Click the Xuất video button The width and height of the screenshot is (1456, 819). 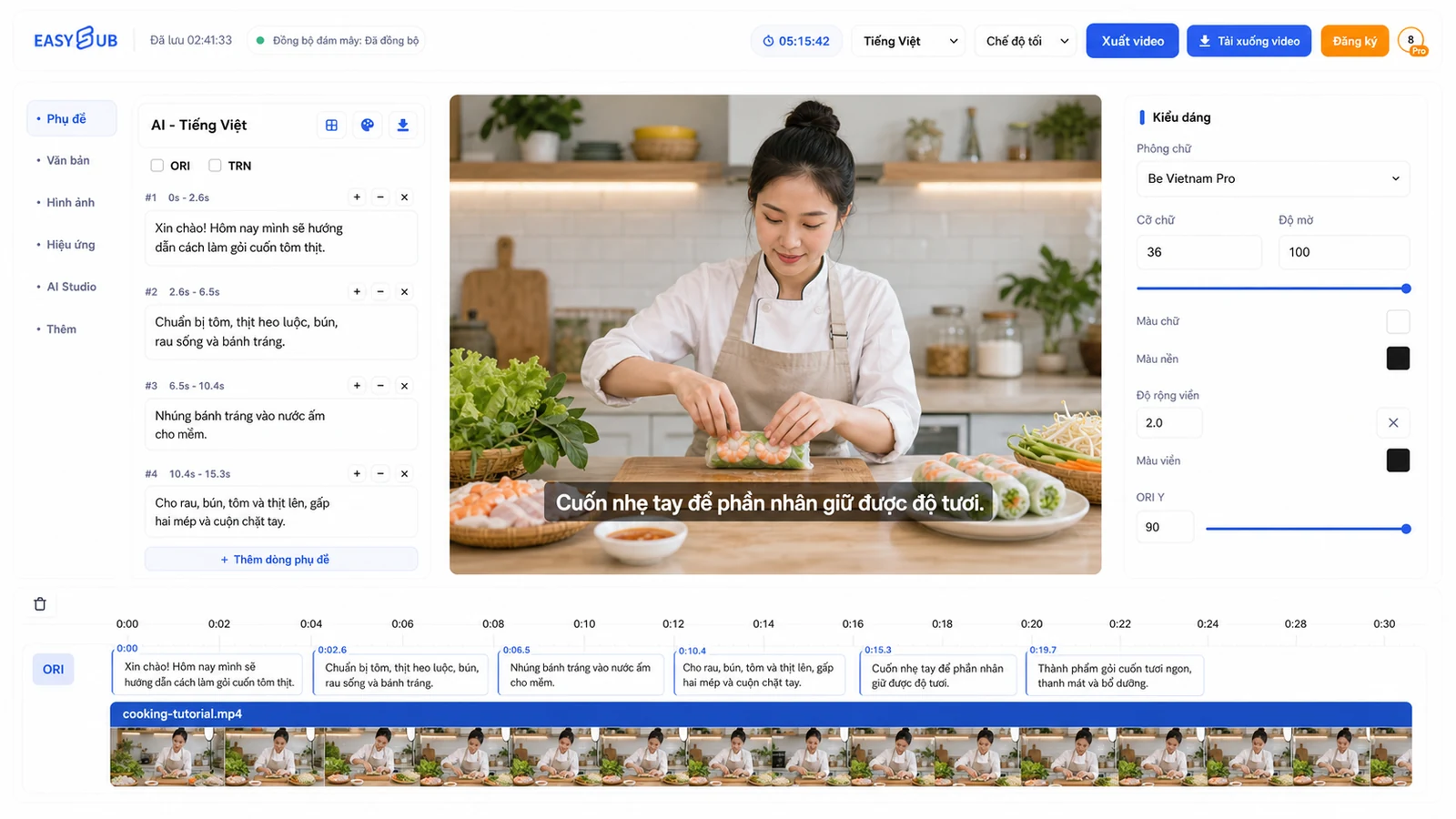(x=1132, y=41)
